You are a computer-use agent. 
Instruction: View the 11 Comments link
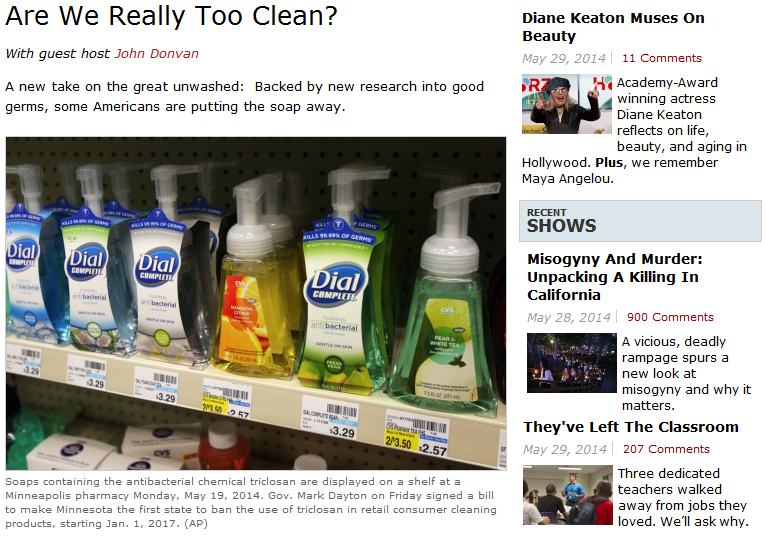[x=662, y=58]
